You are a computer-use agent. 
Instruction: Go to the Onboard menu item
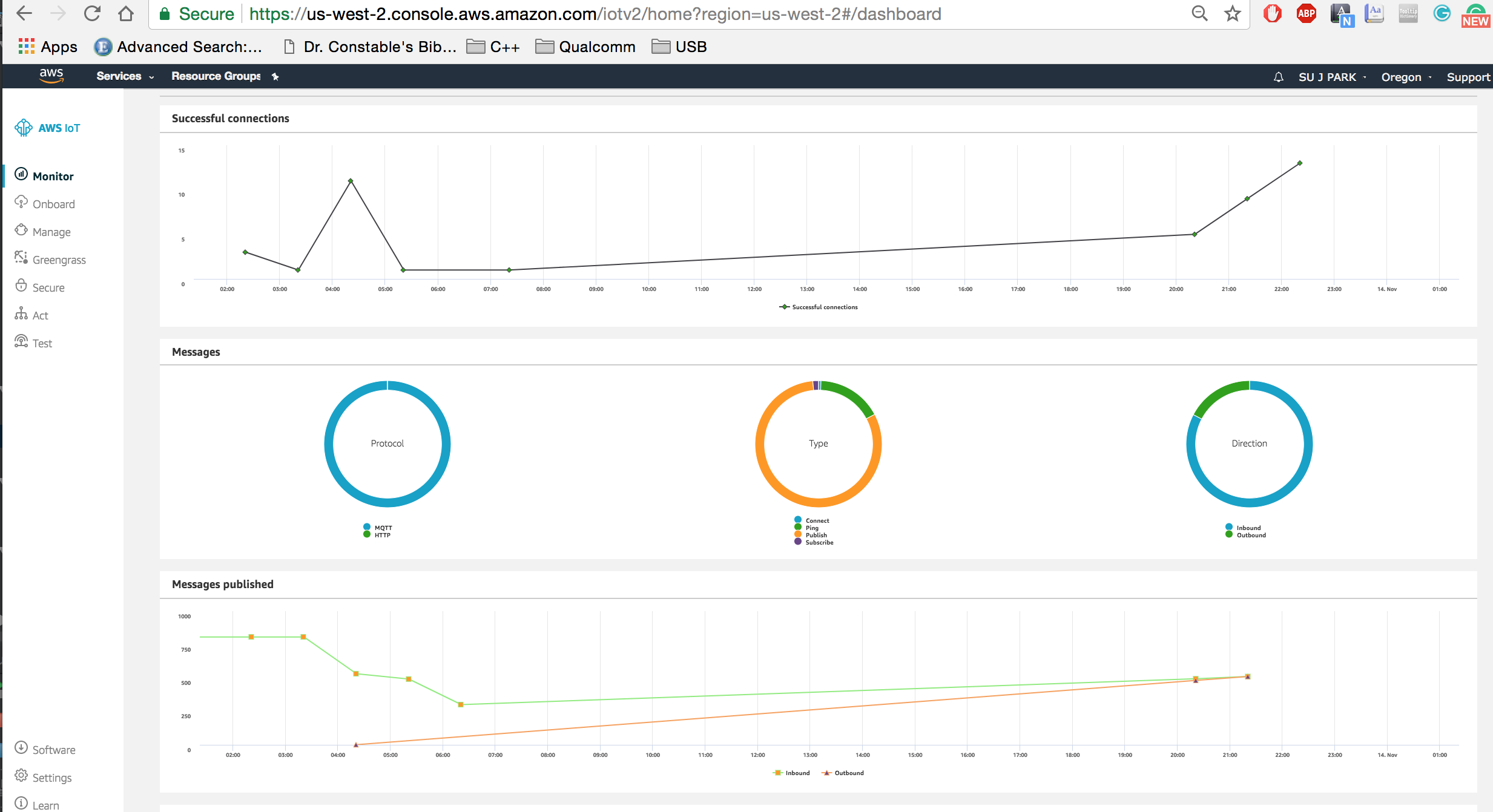click(53, 204)
